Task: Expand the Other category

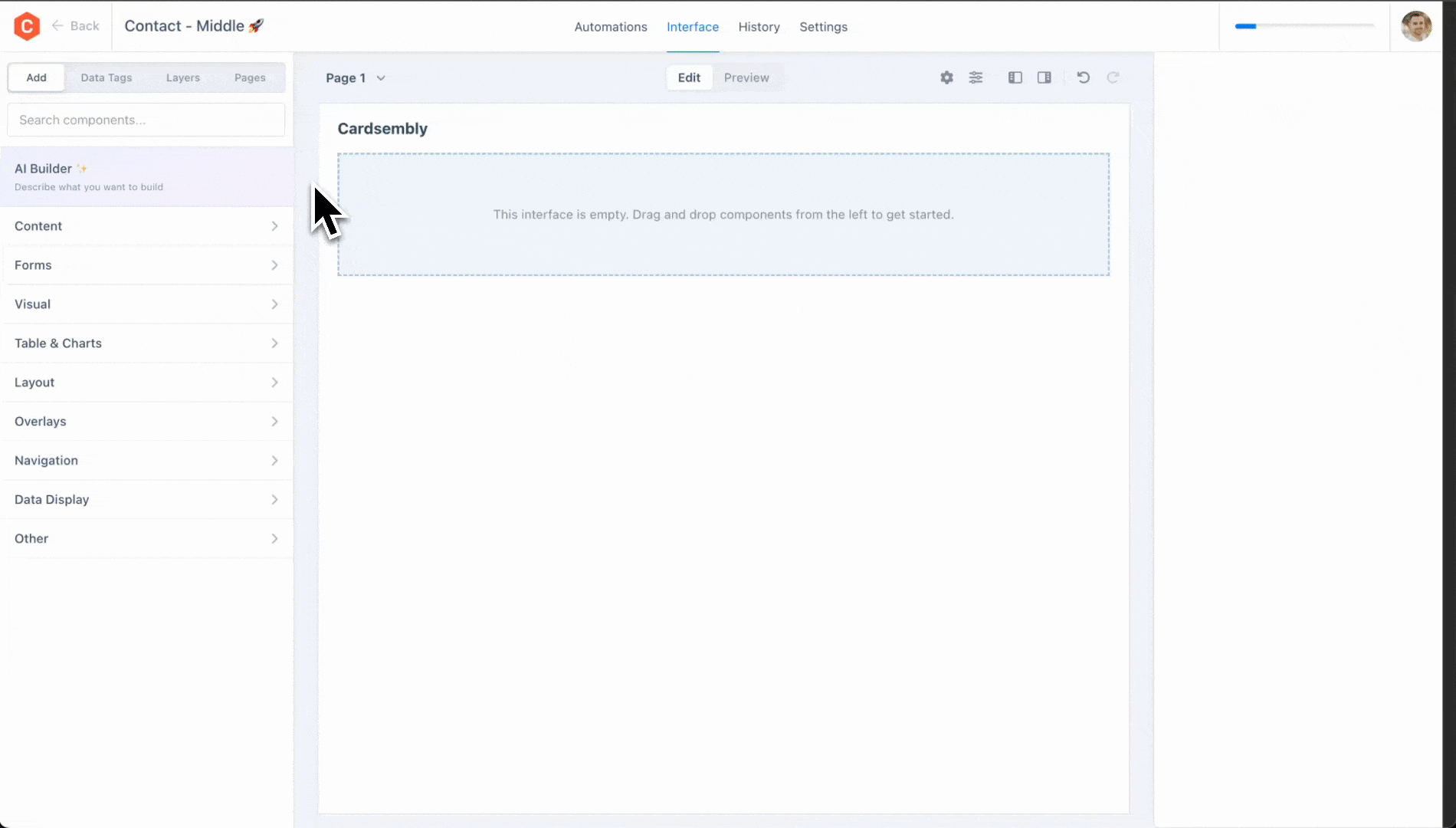Action: 146,539
